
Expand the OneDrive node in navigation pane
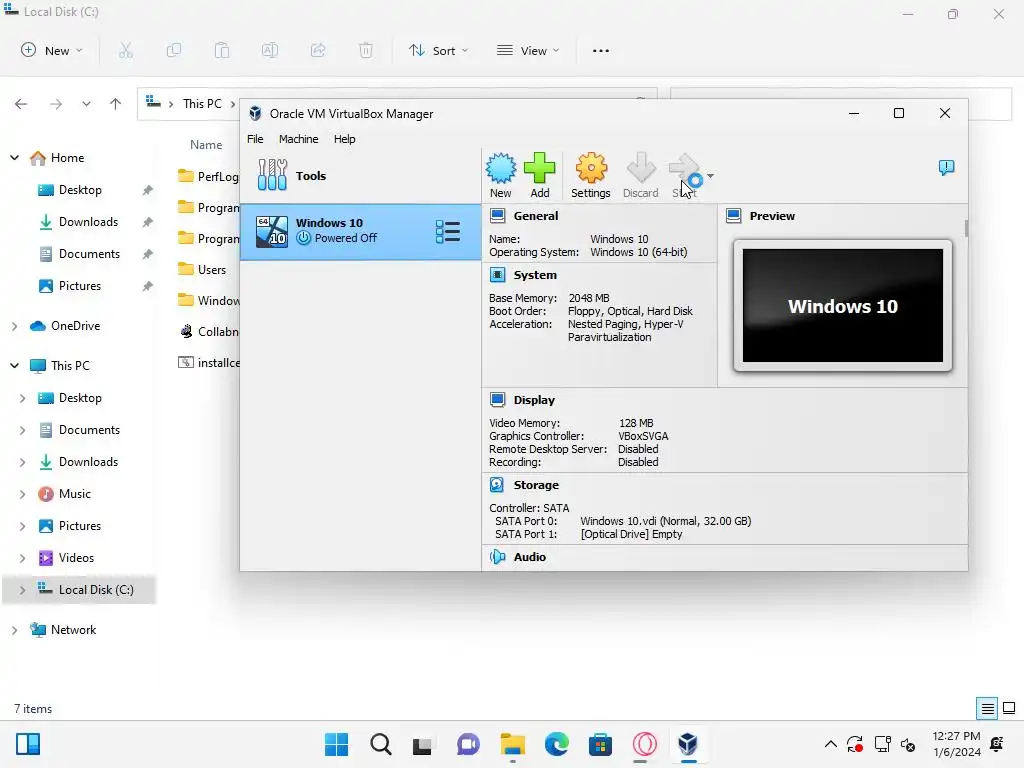(x=14, y=326)
